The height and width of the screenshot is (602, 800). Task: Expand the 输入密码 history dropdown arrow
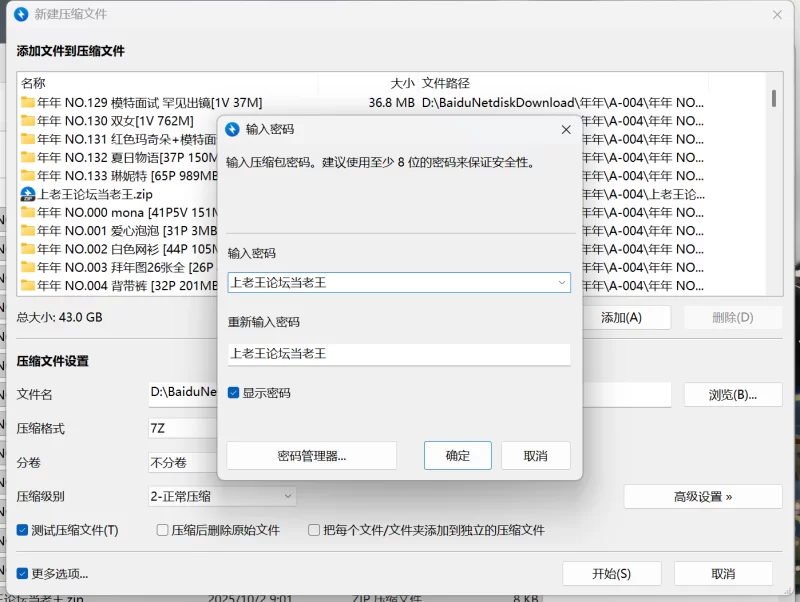coord(561,283)
